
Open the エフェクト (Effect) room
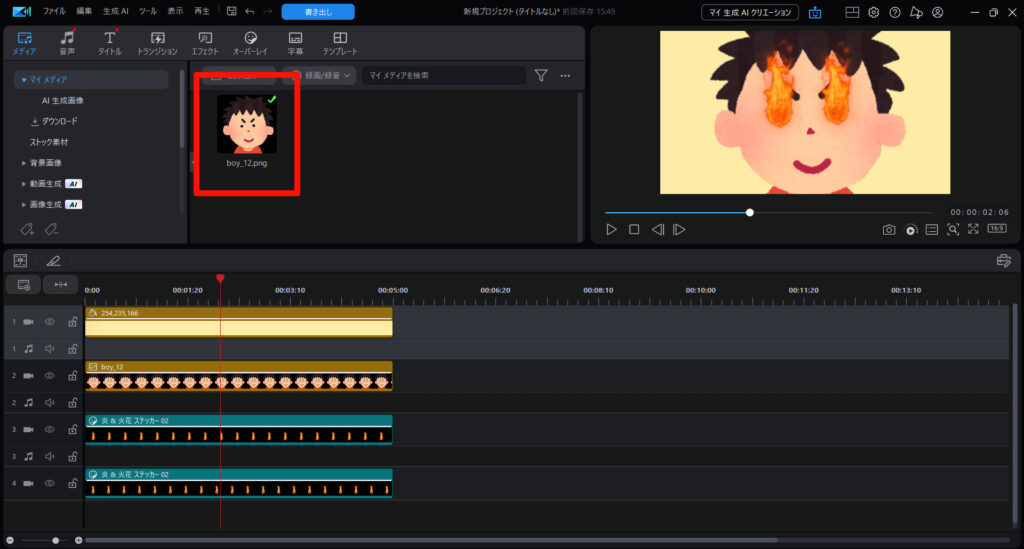pyautogui.click(x=204, y=43)
